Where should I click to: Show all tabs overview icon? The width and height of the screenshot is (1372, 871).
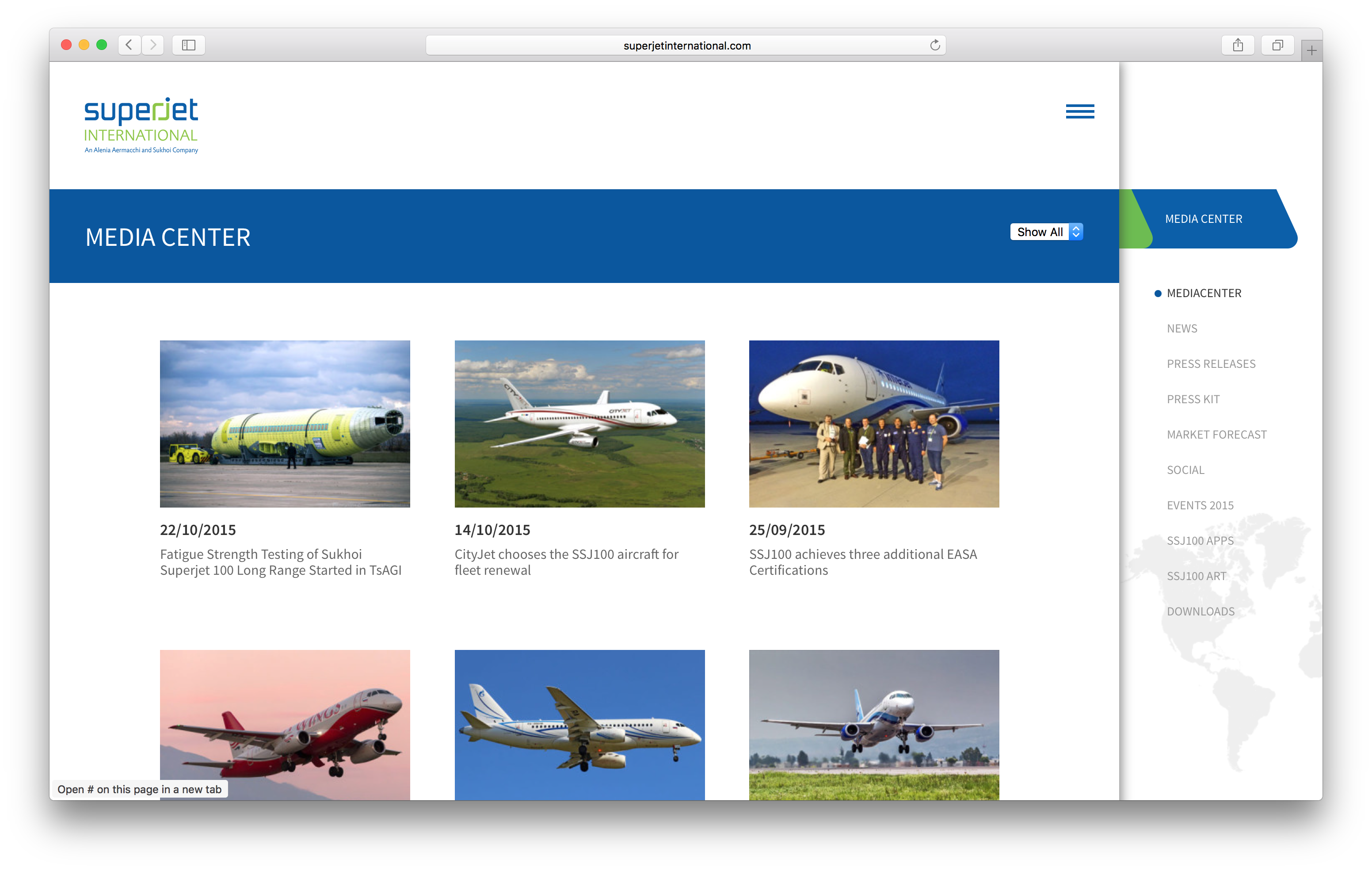click(1277, 45)
